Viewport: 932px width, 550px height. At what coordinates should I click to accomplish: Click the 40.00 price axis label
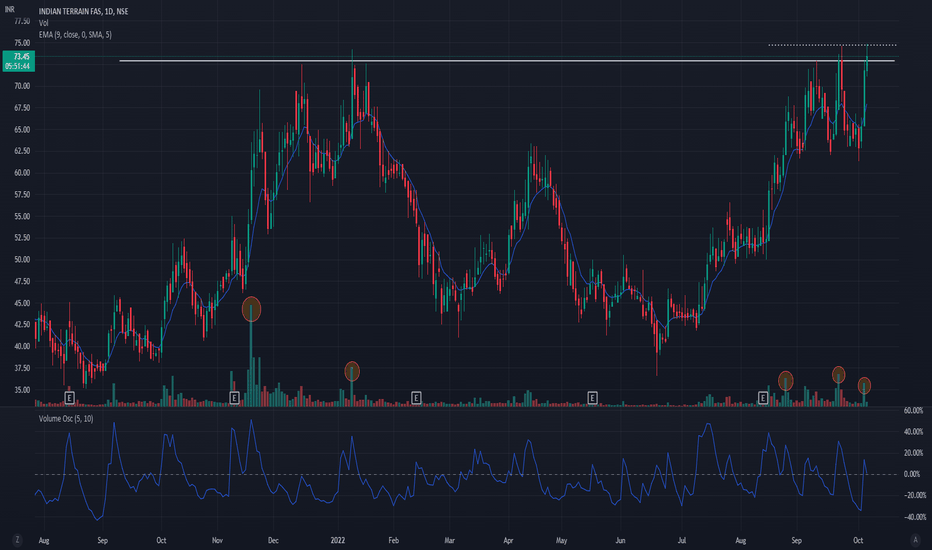pos(22,347)
